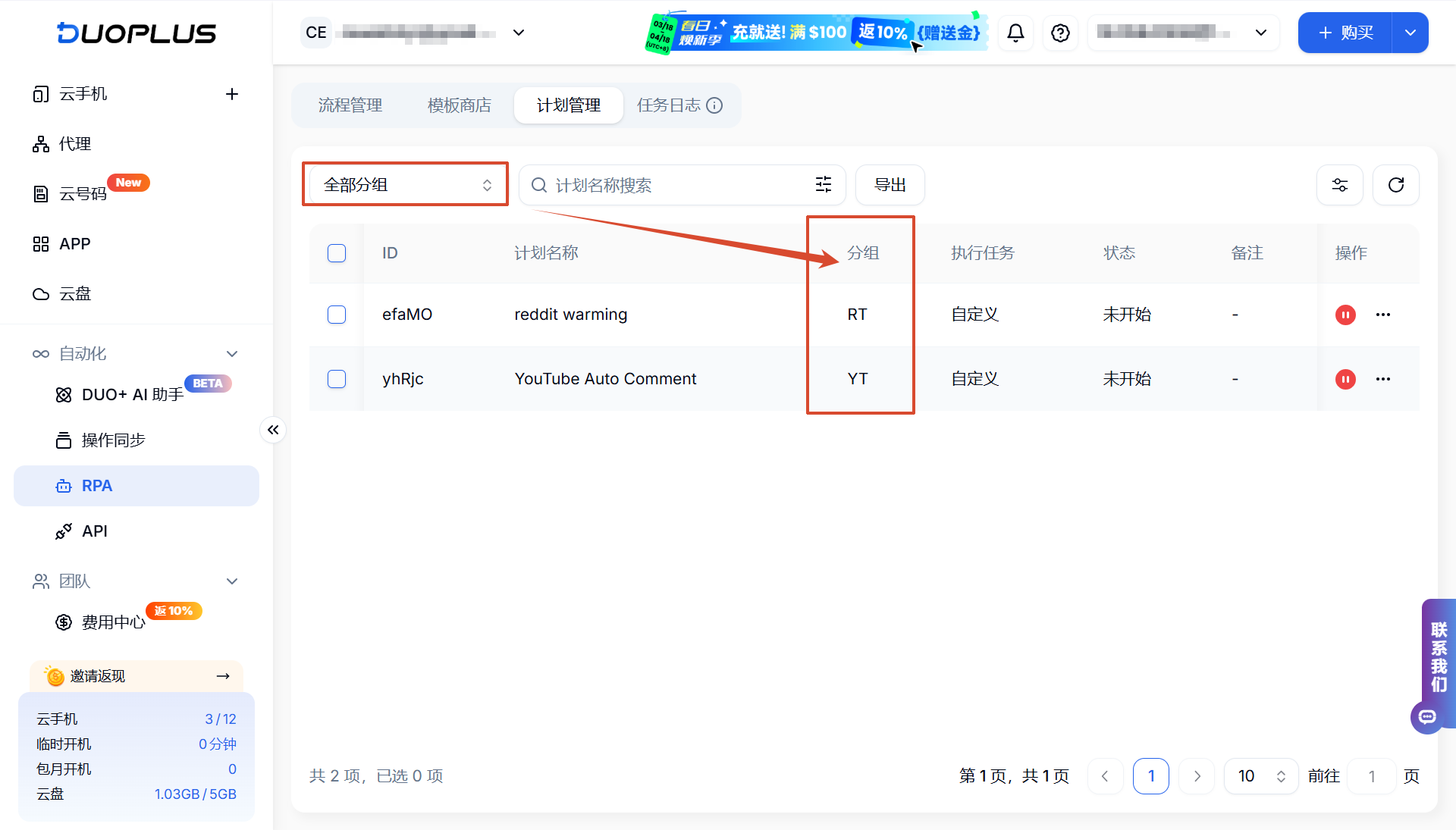Click the ID cell 'yhRjc'
Viewport: 1456px width, 830px height.
click(x=403, y=379)
